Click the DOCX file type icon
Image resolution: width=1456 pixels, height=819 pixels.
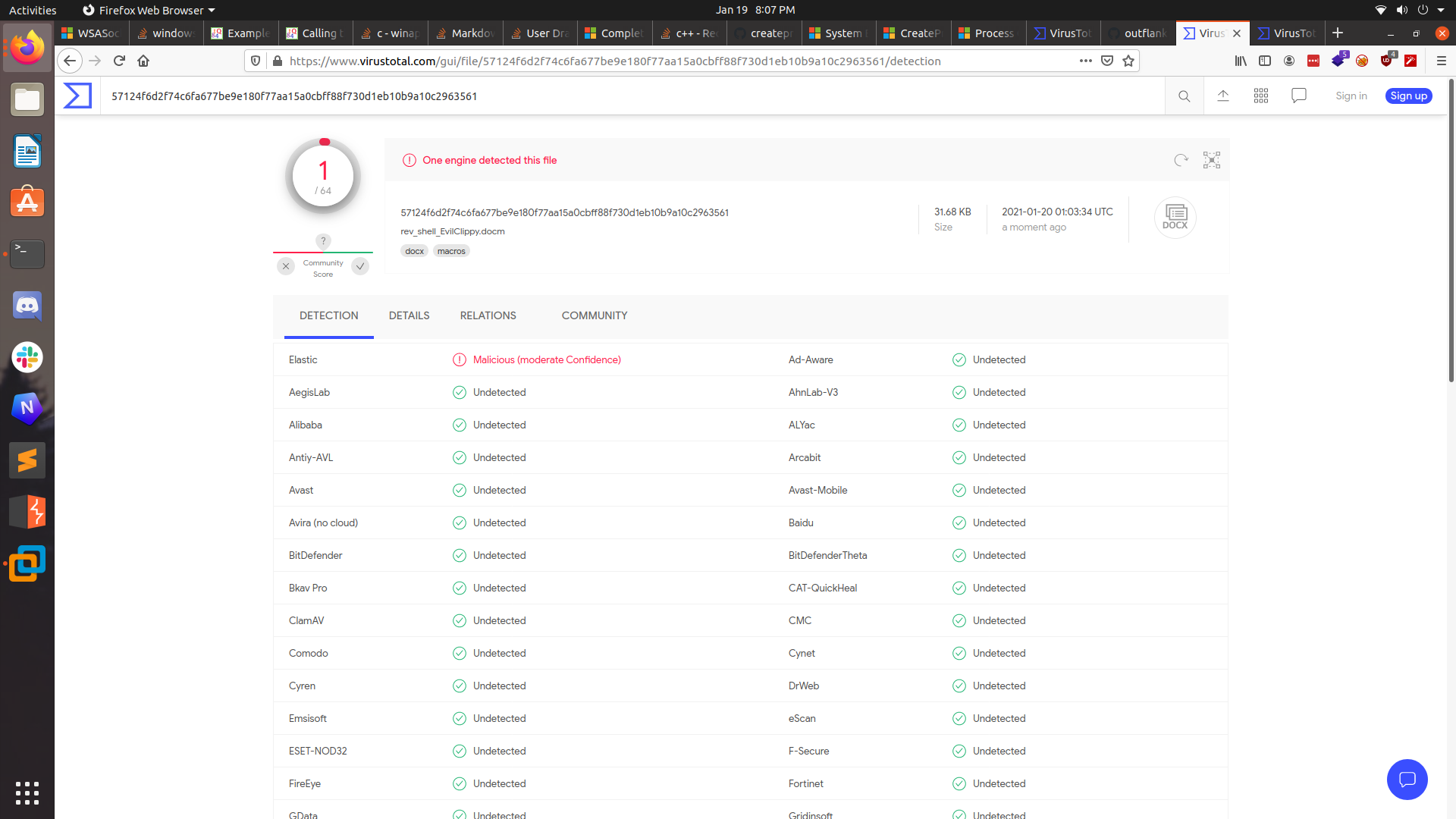point(1175,218)
